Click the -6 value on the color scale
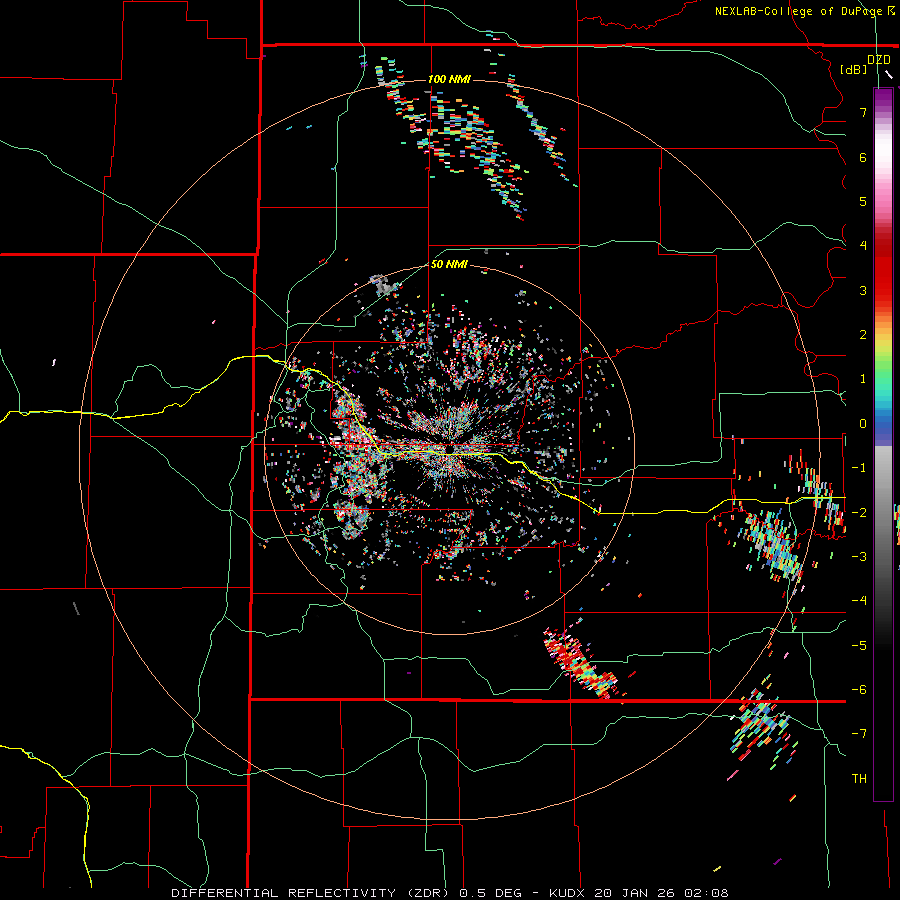The height and width of the screenshot is (900, 900). [x=859, y=690]
